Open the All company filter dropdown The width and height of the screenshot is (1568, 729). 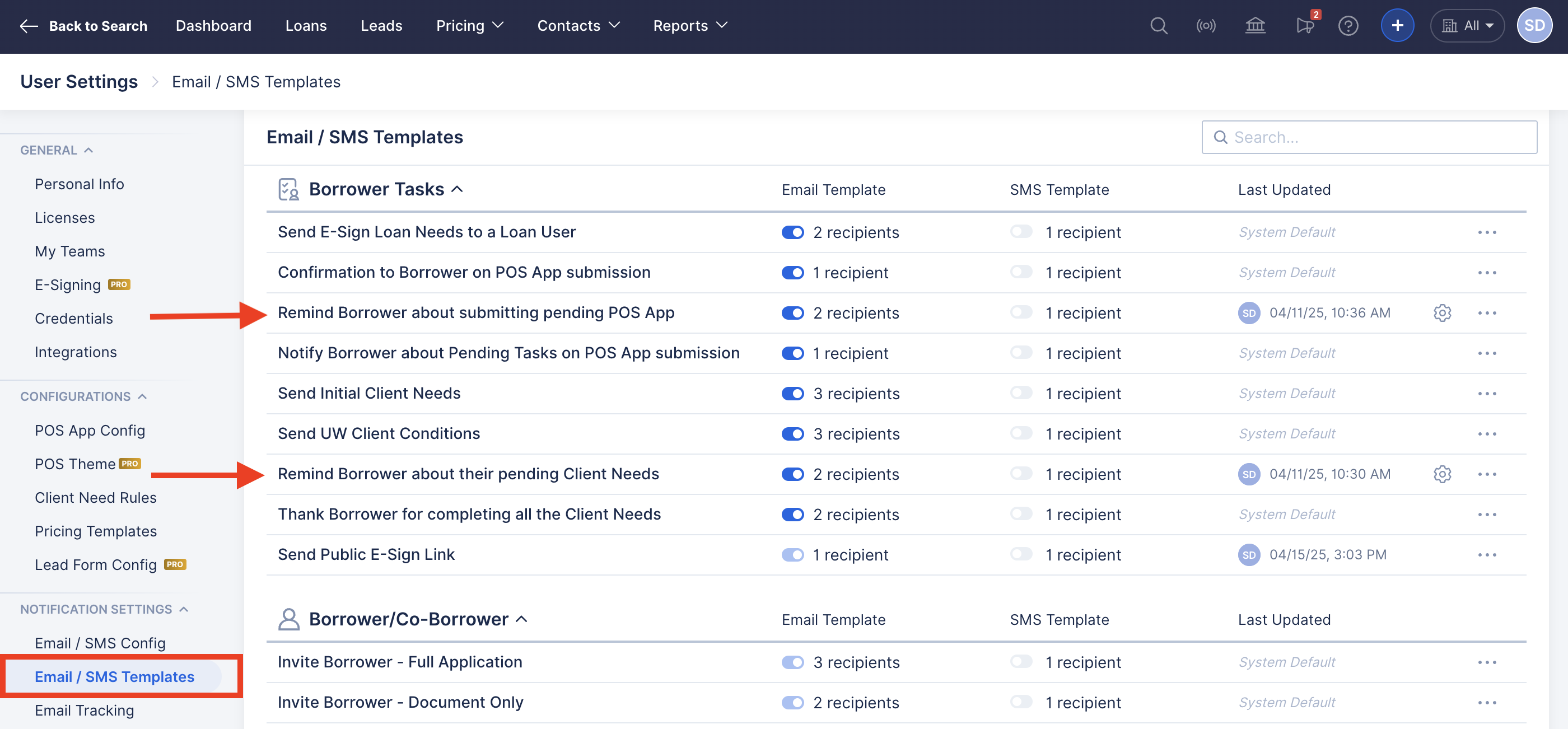point(1467,26)
